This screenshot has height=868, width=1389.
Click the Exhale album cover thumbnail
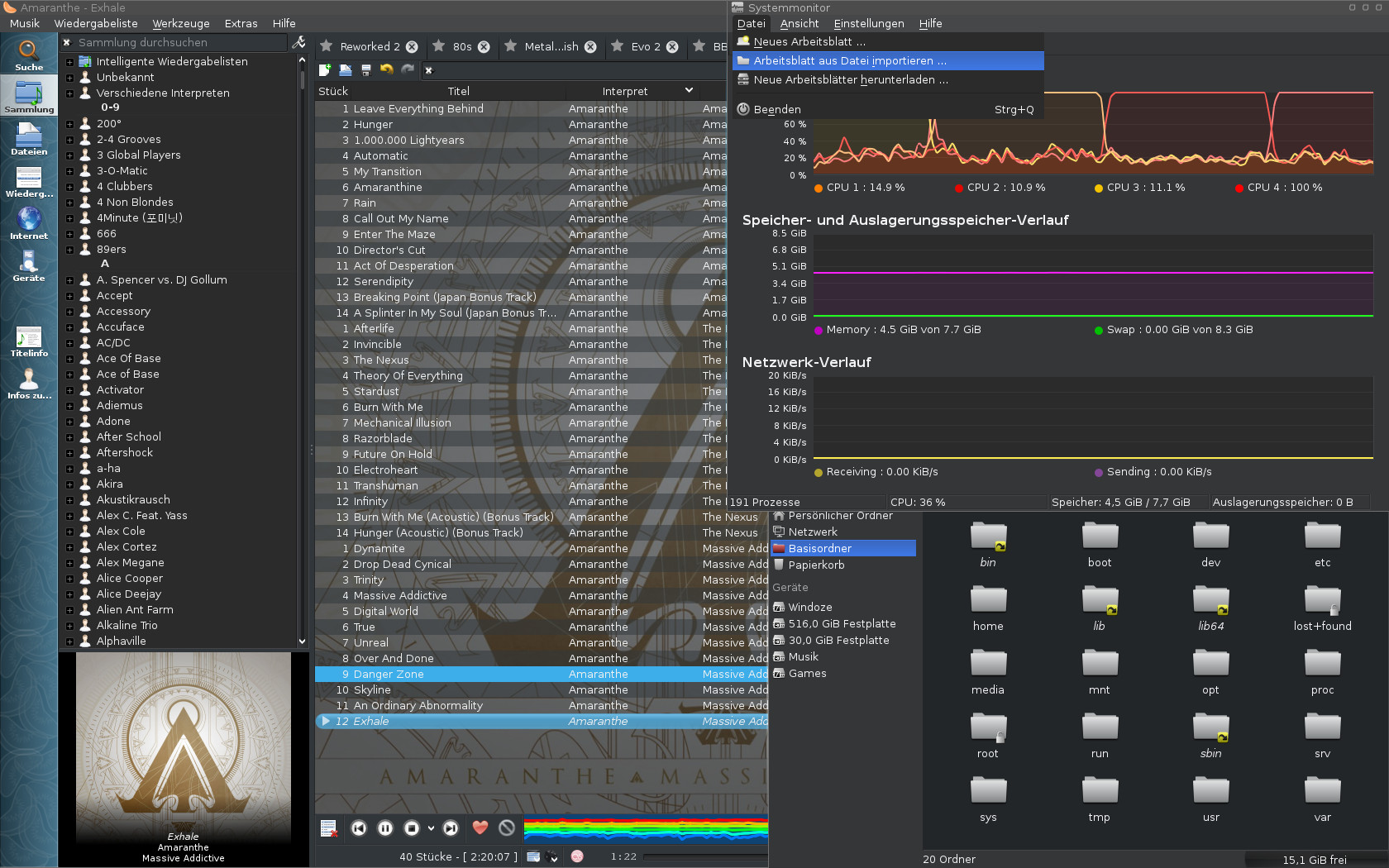(x=184, y=747)
